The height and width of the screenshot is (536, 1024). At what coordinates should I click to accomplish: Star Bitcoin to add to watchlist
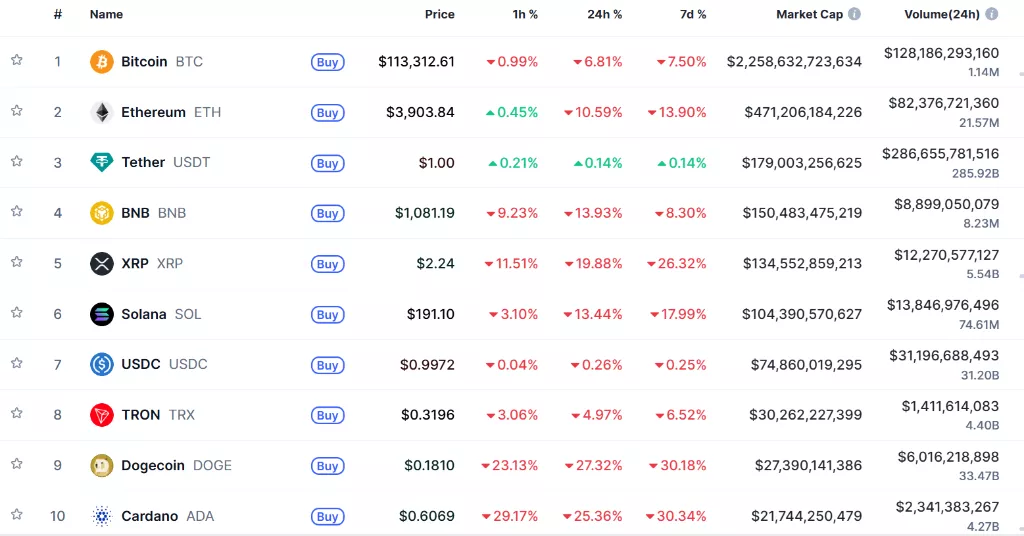pyautogui.click(x=17, y=60)
